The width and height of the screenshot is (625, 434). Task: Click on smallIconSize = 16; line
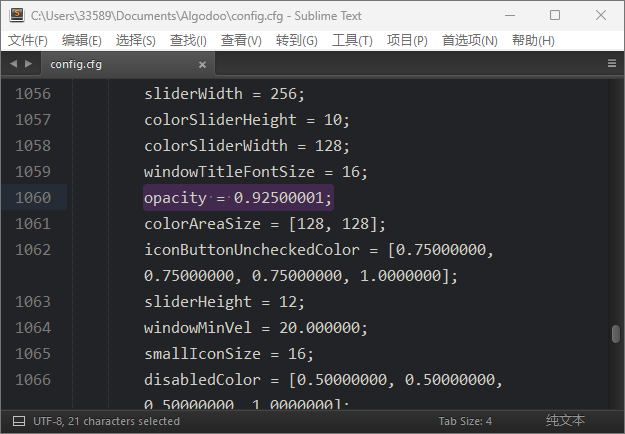pos(229,354)
